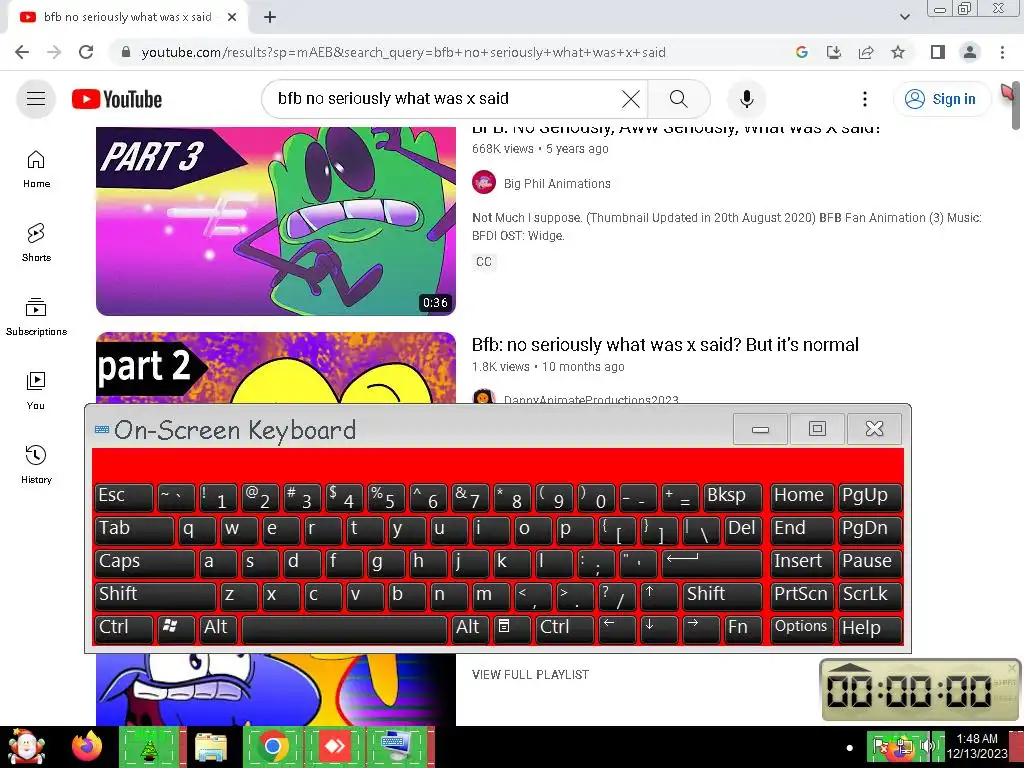This screenshot has height=768, width=1024.
Task: Click the YouTube search magnifier button
Action: coord(679,99)
